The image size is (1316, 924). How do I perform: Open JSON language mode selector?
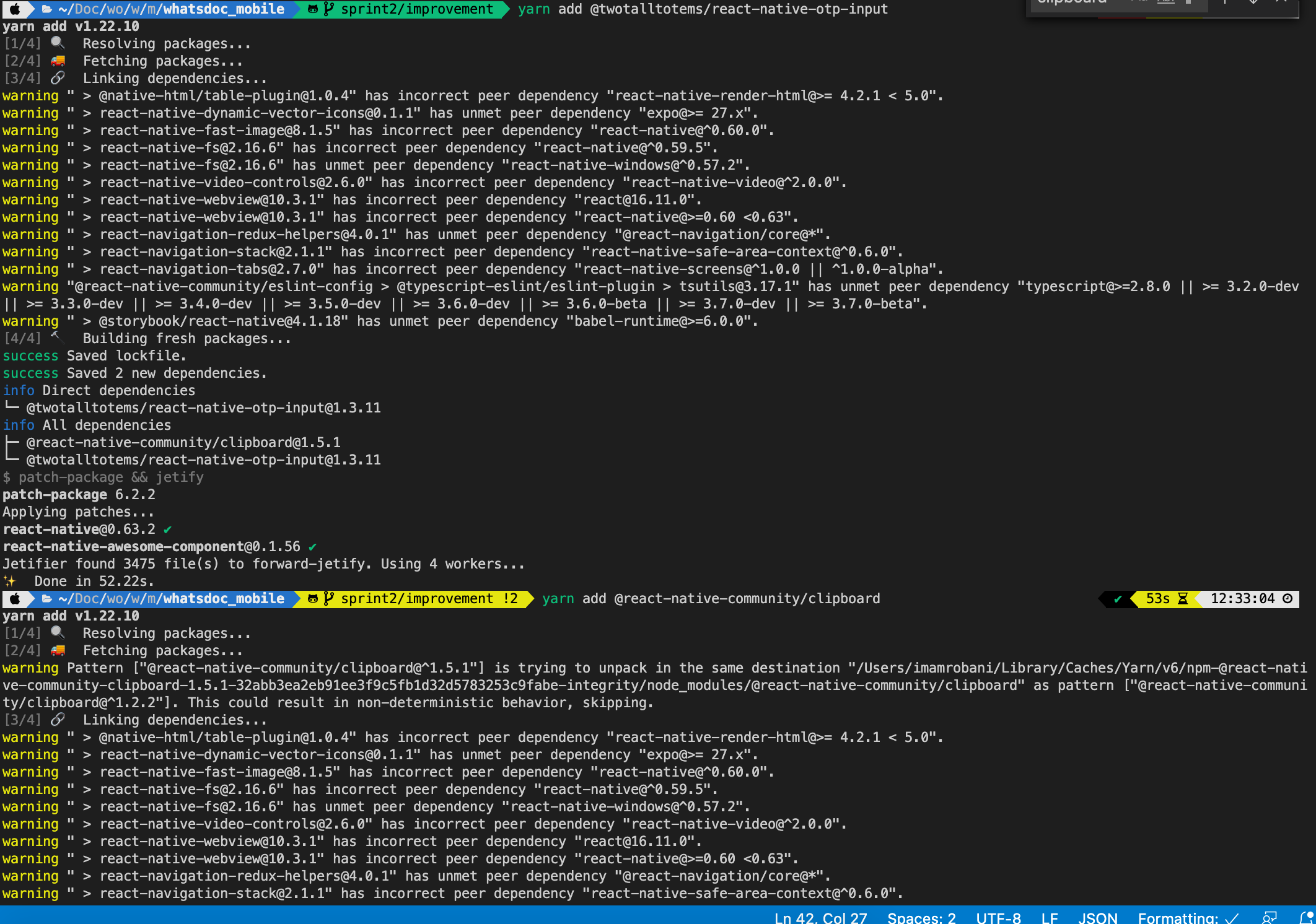[1098, 917]
